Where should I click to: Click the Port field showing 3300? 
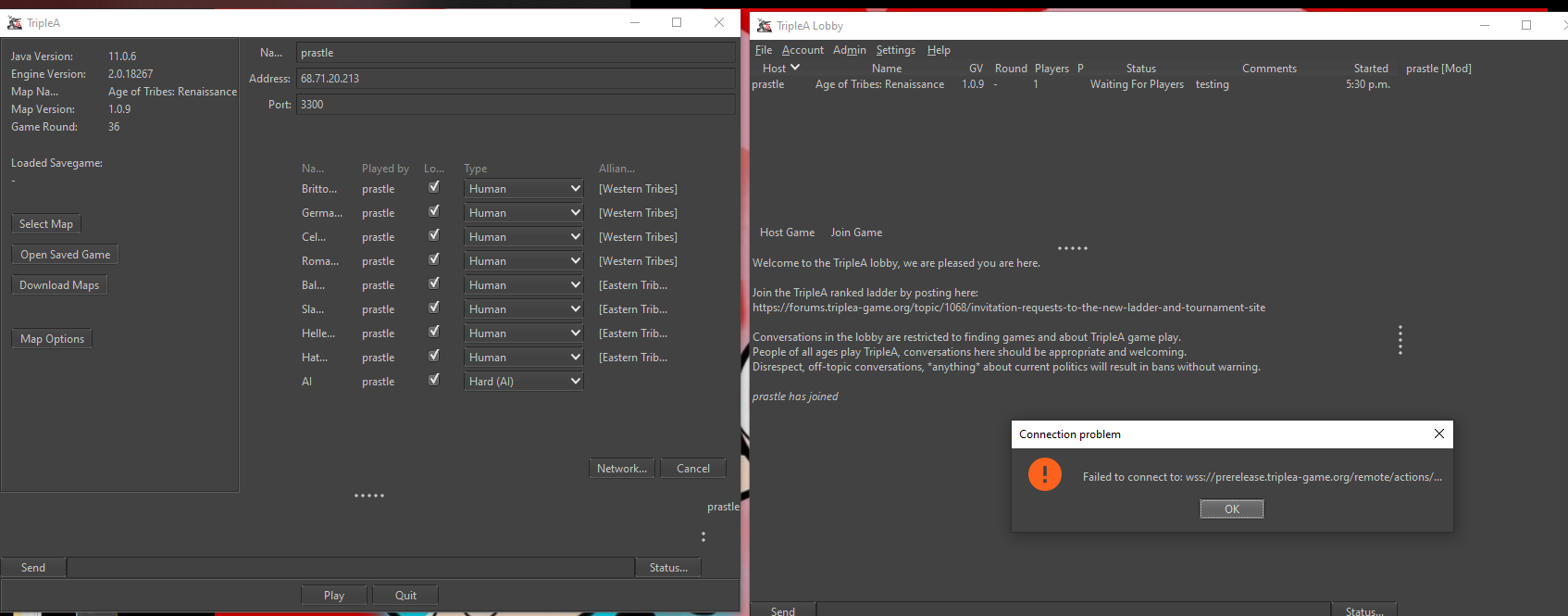click(x=516, y=105)
